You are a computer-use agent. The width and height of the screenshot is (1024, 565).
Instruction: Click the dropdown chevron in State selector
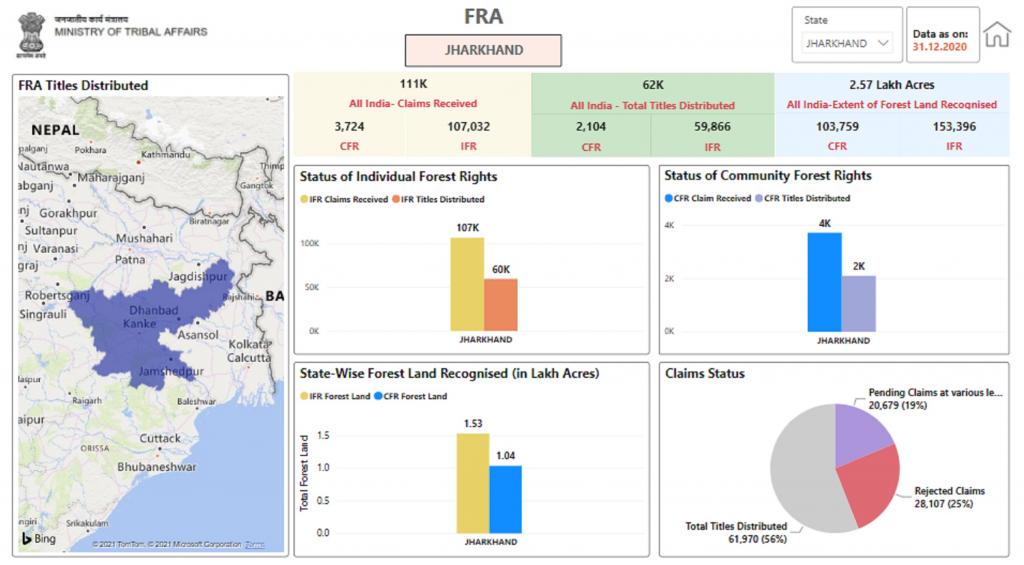point(882,44)
